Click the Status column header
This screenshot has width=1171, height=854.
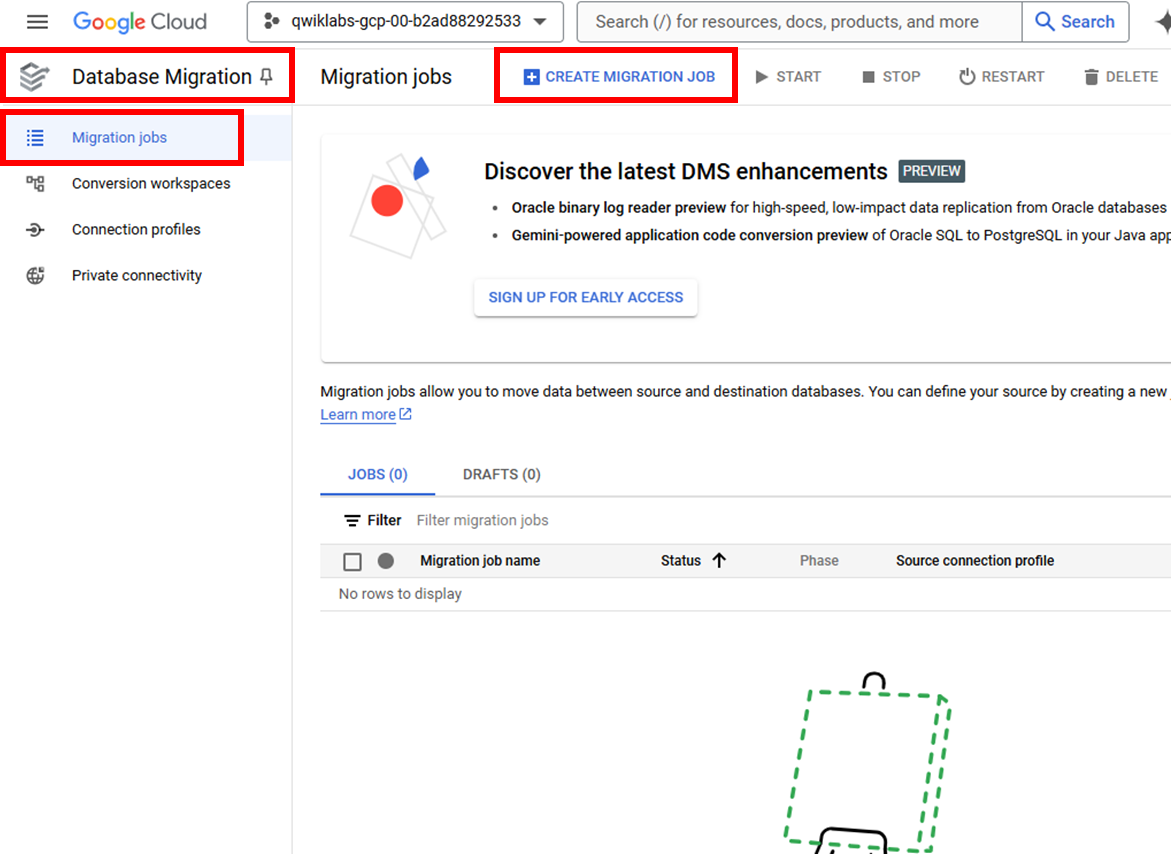(680, 561)
